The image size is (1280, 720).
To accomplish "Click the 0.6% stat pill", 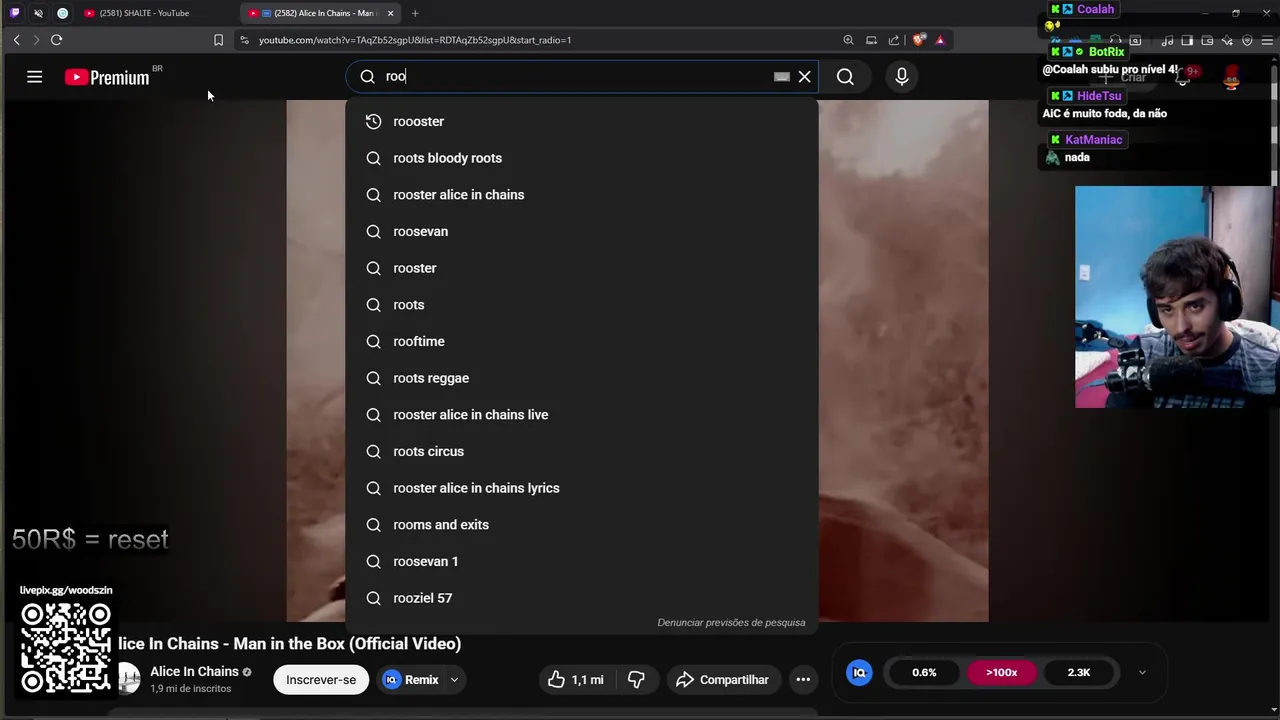I will [x=924, y=673].
